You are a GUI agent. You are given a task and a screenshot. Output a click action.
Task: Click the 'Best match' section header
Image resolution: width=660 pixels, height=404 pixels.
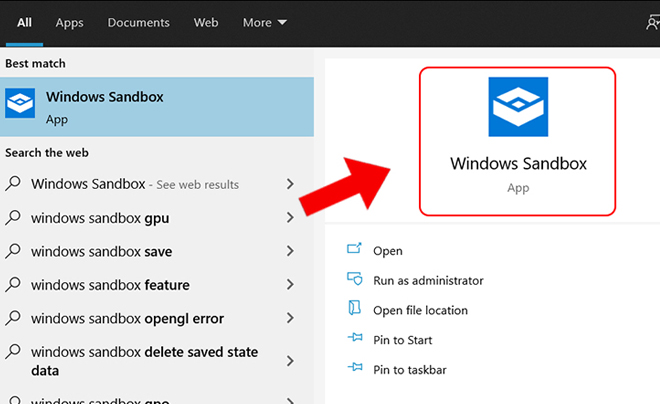[x=35, y=64]
